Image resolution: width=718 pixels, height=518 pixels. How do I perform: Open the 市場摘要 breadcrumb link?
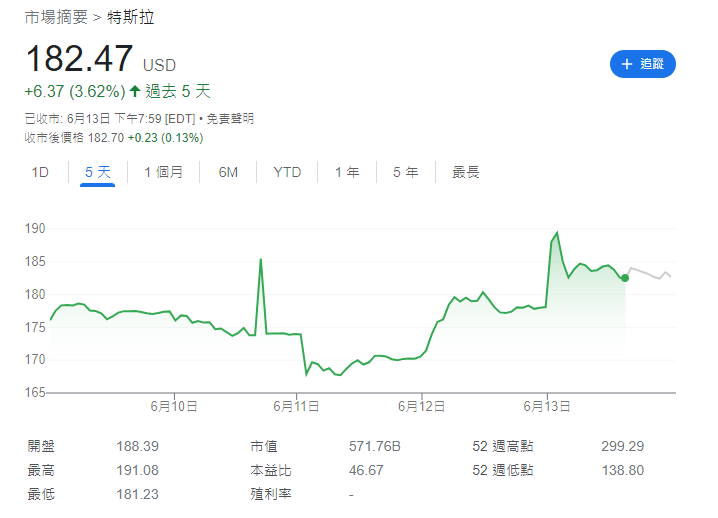[x=56, y=17]
